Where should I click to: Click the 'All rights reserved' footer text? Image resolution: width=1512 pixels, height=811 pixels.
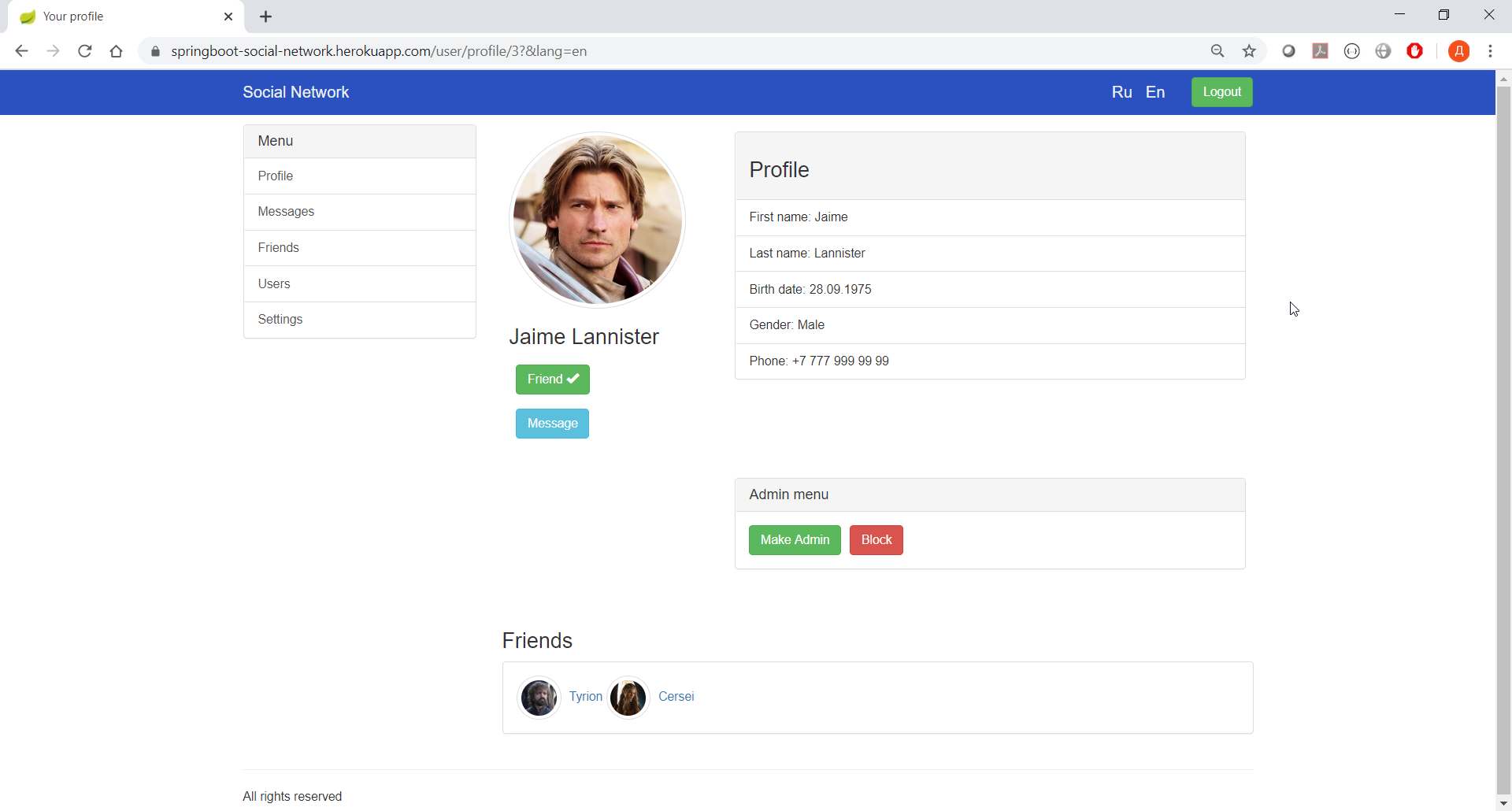pyautogui.click(x=292, y=797)
